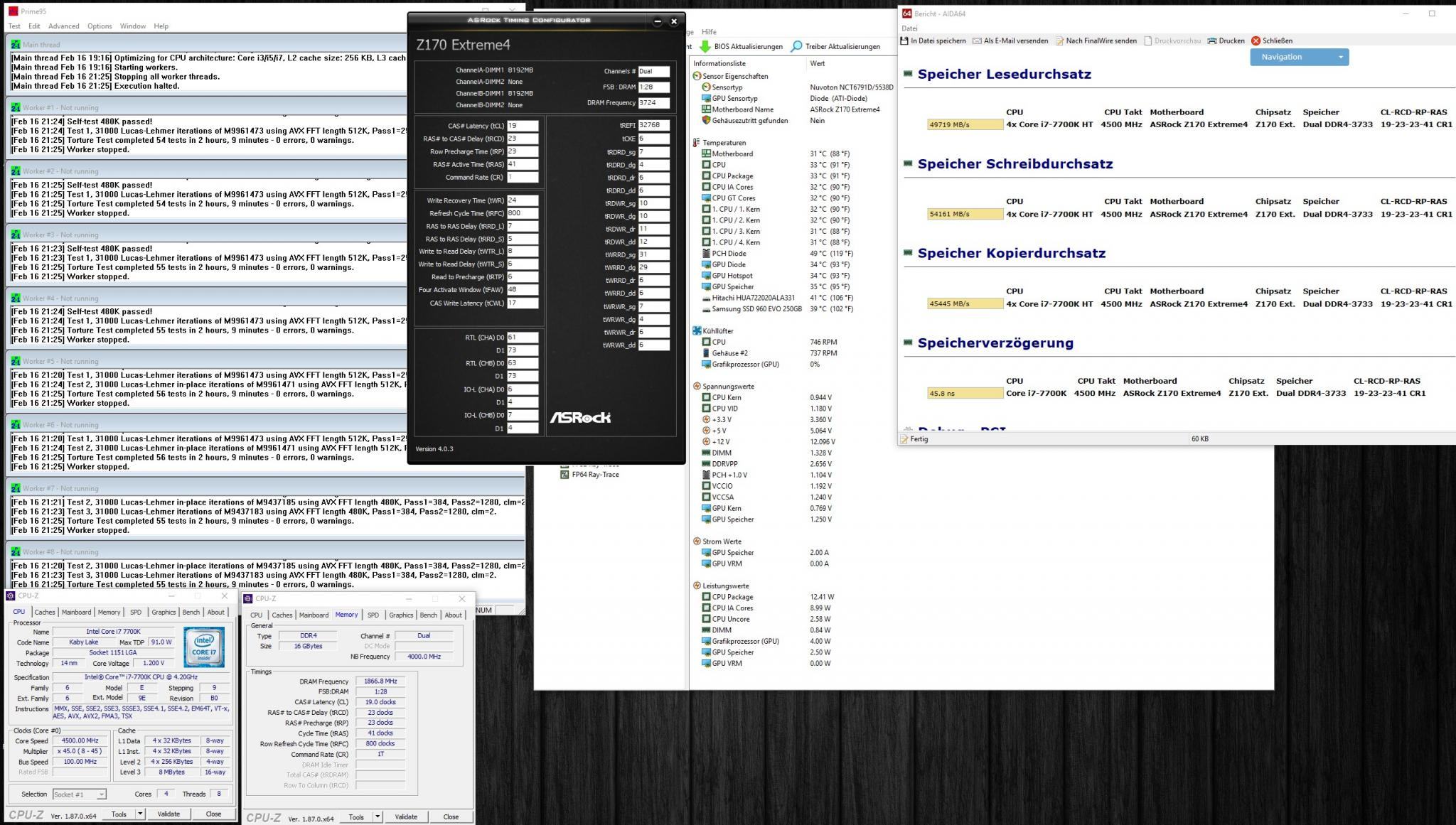
Task: Click the FSB : DRAM field showing 1:28
Action: coord(654,87)
